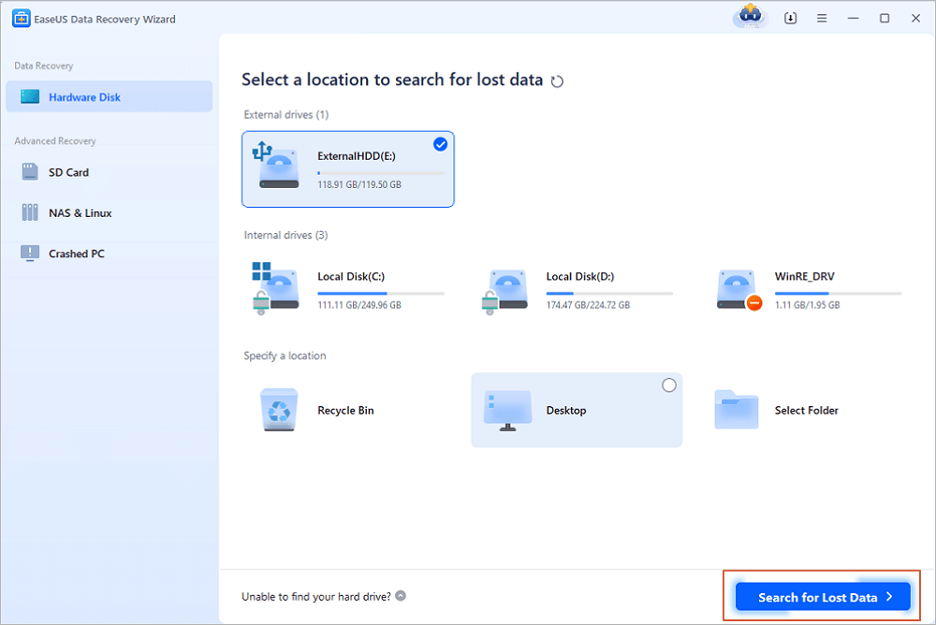Click Specify a location heading
Viewport: 936px width, 626px height.
pyautogui.click(x=285, y=356)
